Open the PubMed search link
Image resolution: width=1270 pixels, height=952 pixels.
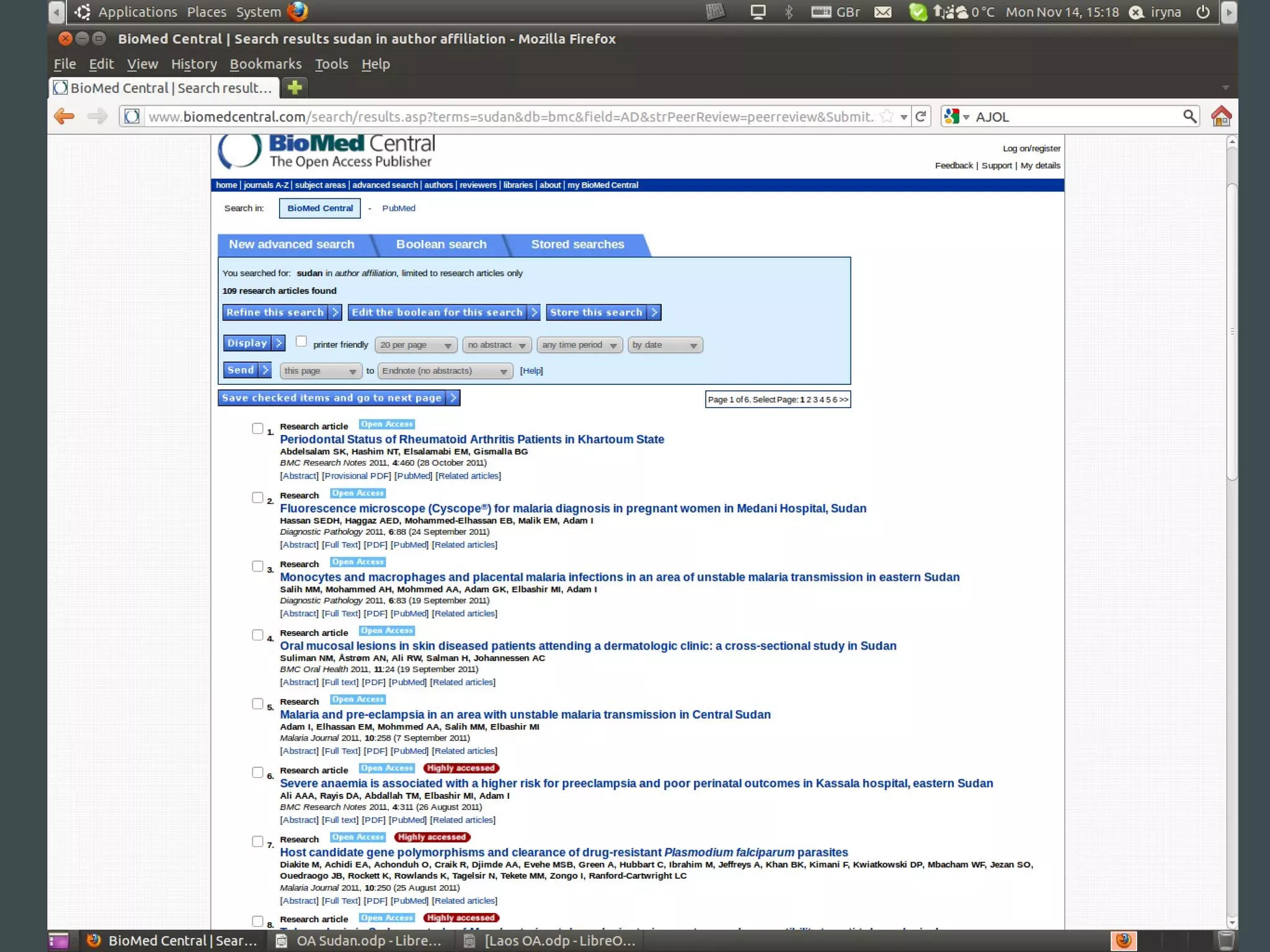coord(398,208)
